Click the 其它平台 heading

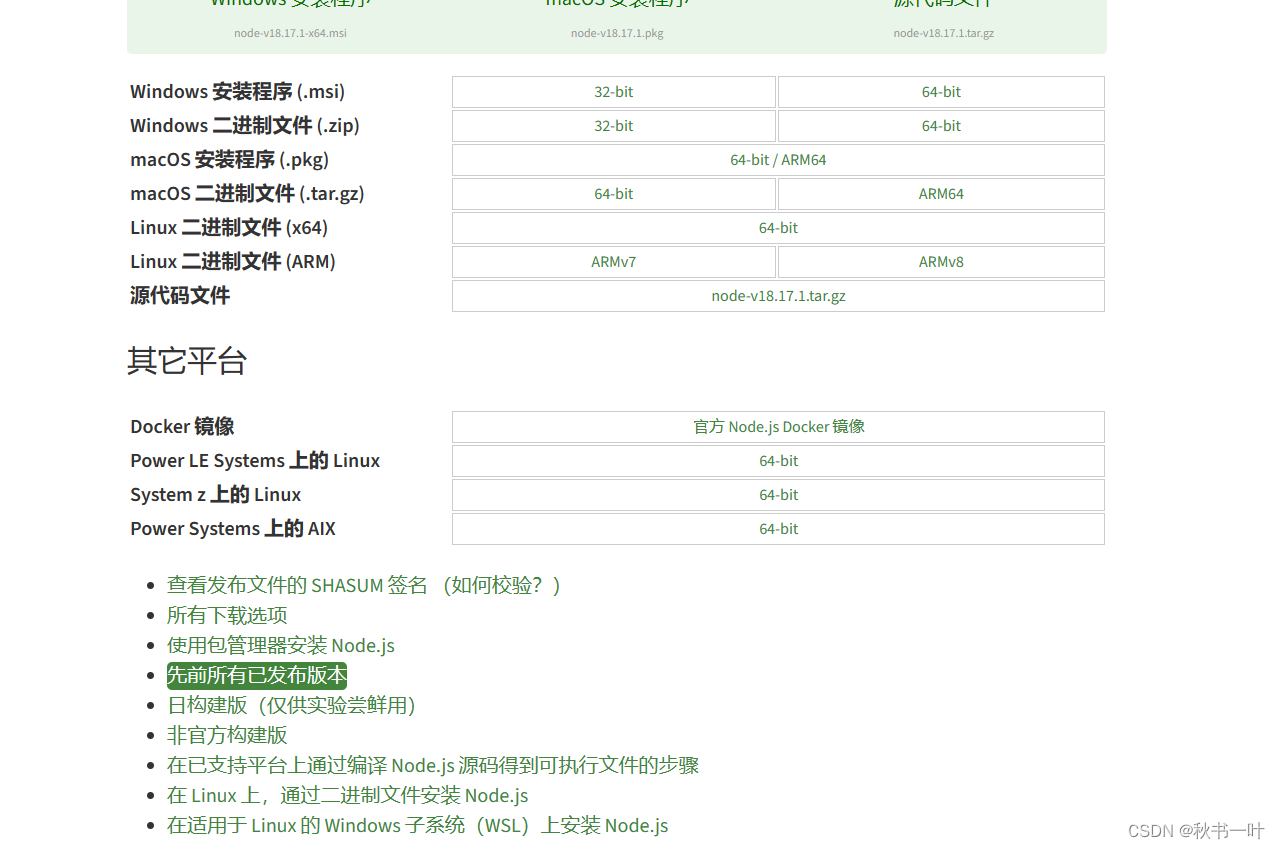(187, 361)
